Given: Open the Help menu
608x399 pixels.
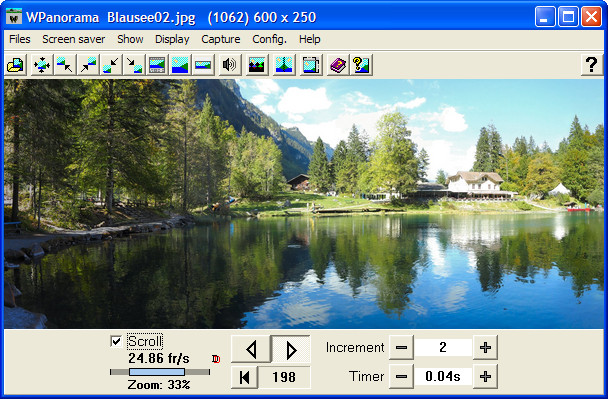Looking at the screenshot, I should pos(309,39).
